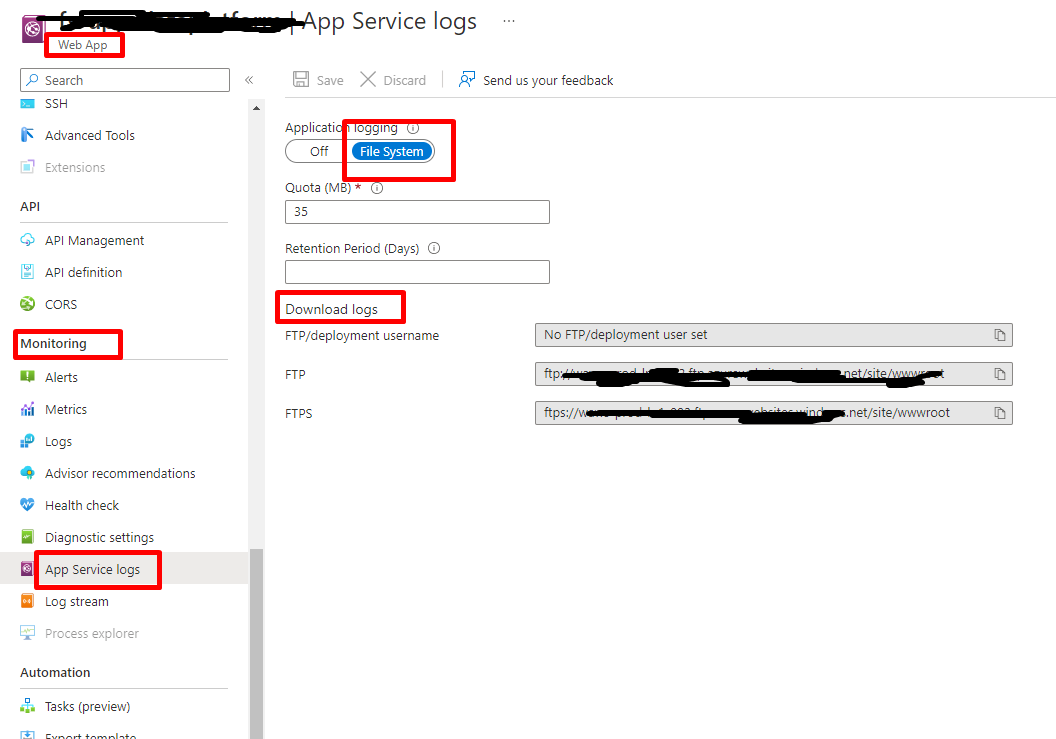
Task: Click the Log stream icon
Action: 27,601
